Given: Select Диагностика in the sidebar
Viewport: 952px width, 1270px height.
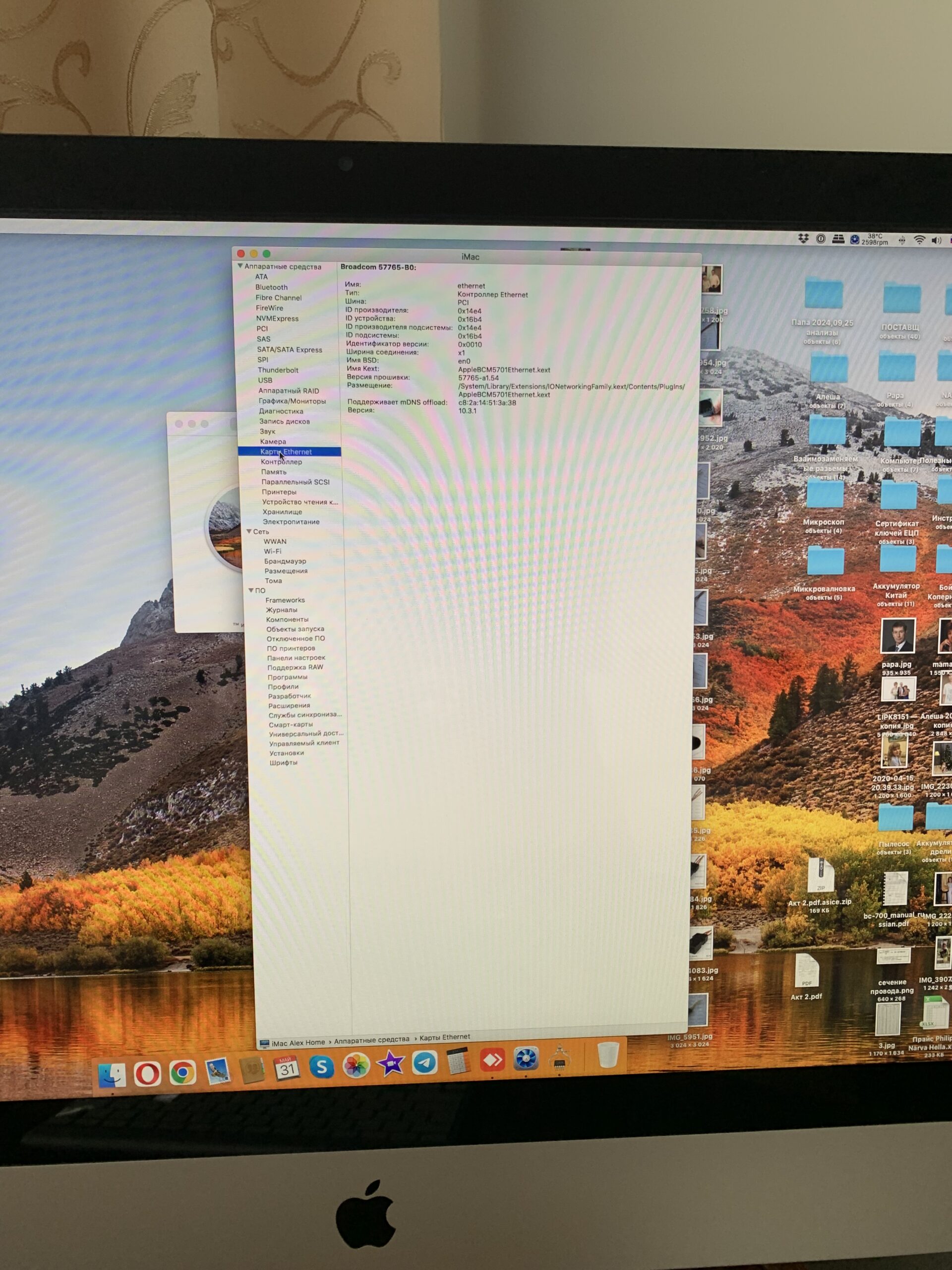Looking at the screenshot, I should tap(281, 411).
